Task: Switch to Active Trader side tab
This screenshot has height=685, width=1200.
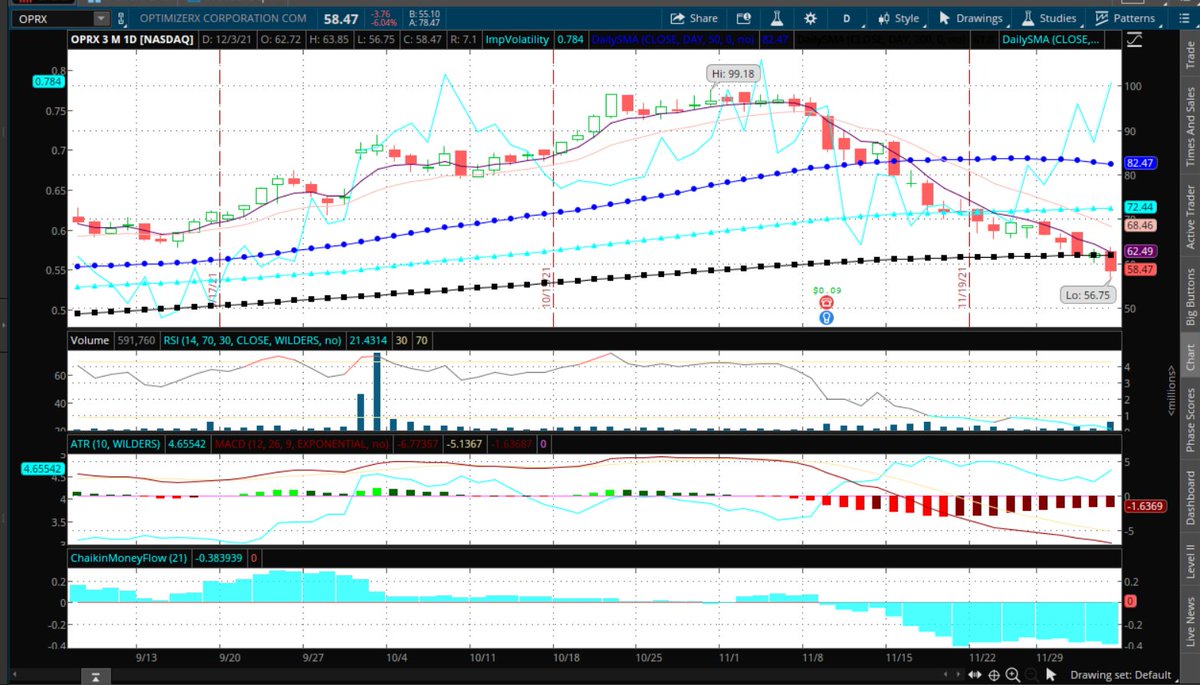Action: (x=1188, y=217)
